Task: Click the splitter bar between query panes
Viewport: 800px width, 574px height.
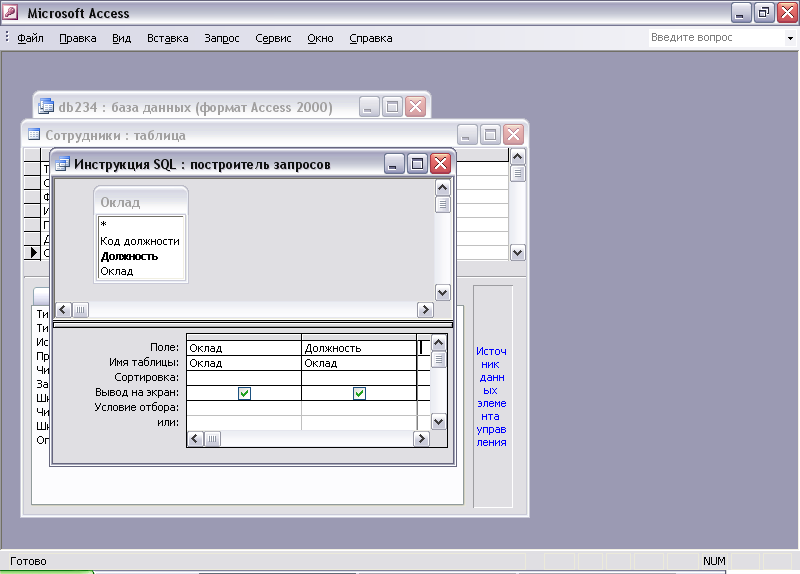Action: 253,325
